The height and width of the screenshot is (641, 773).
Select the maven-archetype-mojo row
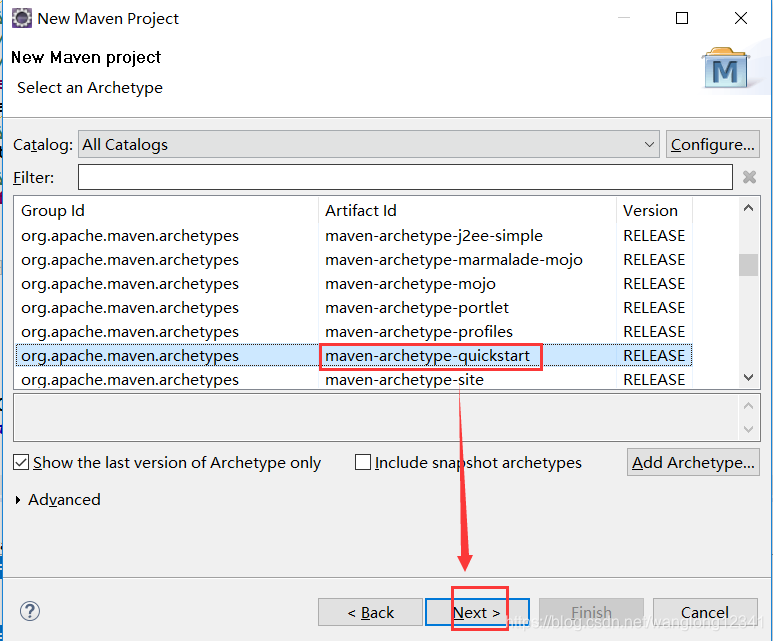coord(353,284)
